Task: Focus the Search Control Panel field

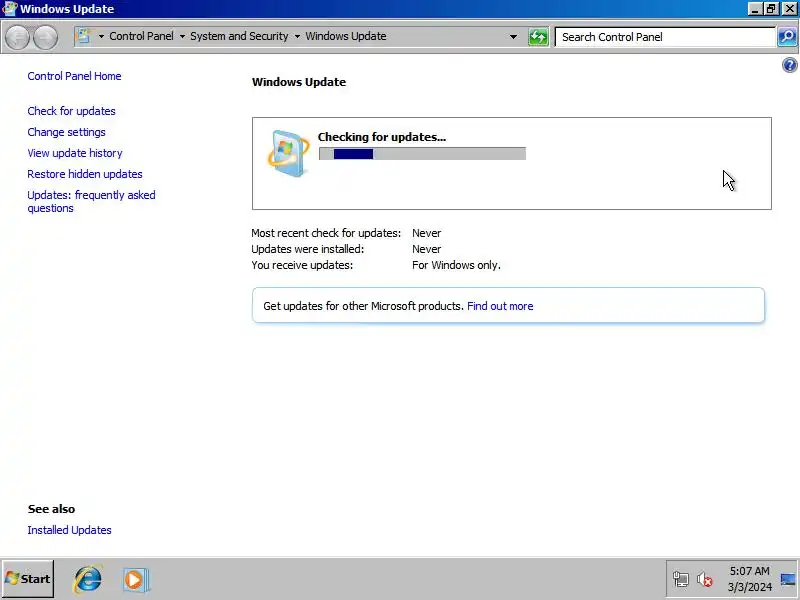Action: click(665, 37)
